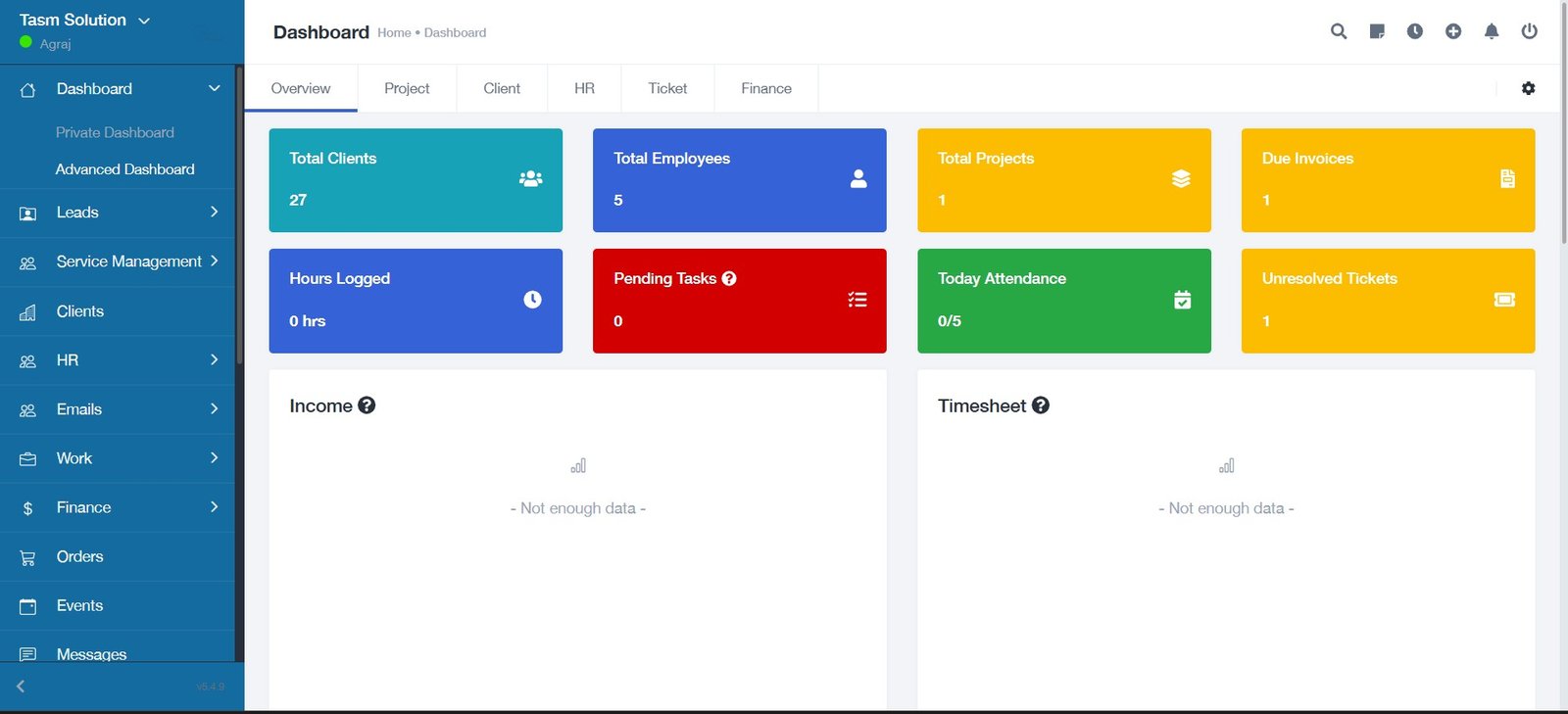Expand the Leads submenu chevron
Viewport: 1568px width, 714px height.
click(x=214, y=212)
